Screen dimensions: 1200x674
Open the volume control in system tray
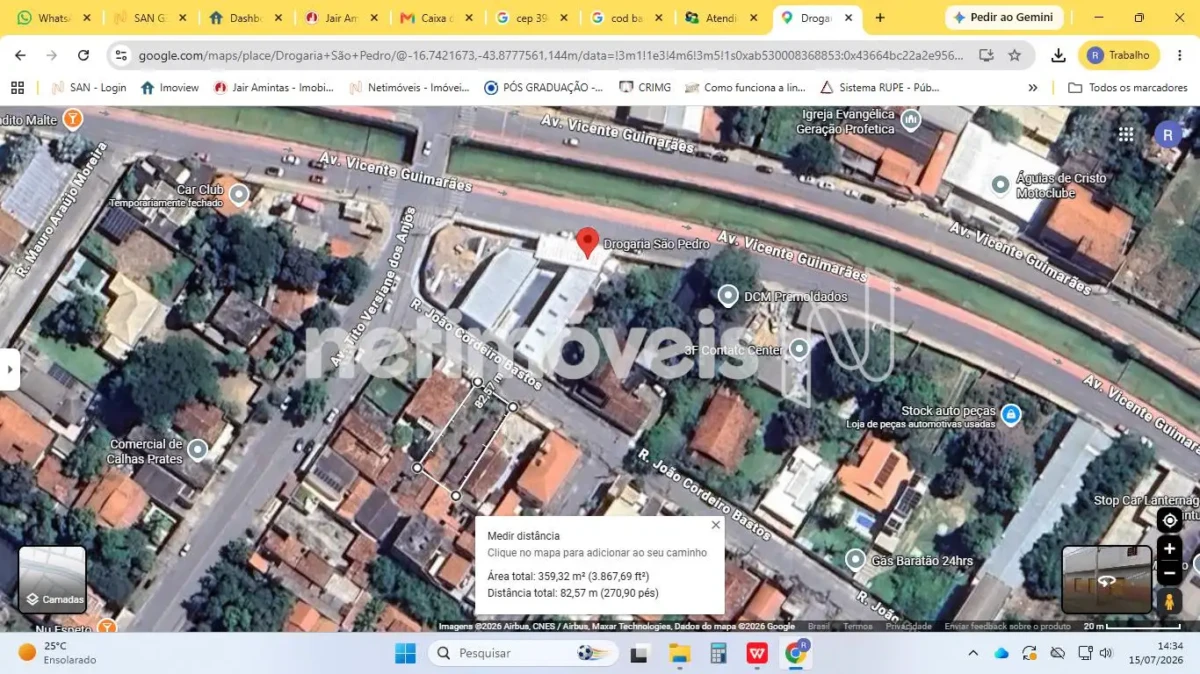tap(1106, 653)
